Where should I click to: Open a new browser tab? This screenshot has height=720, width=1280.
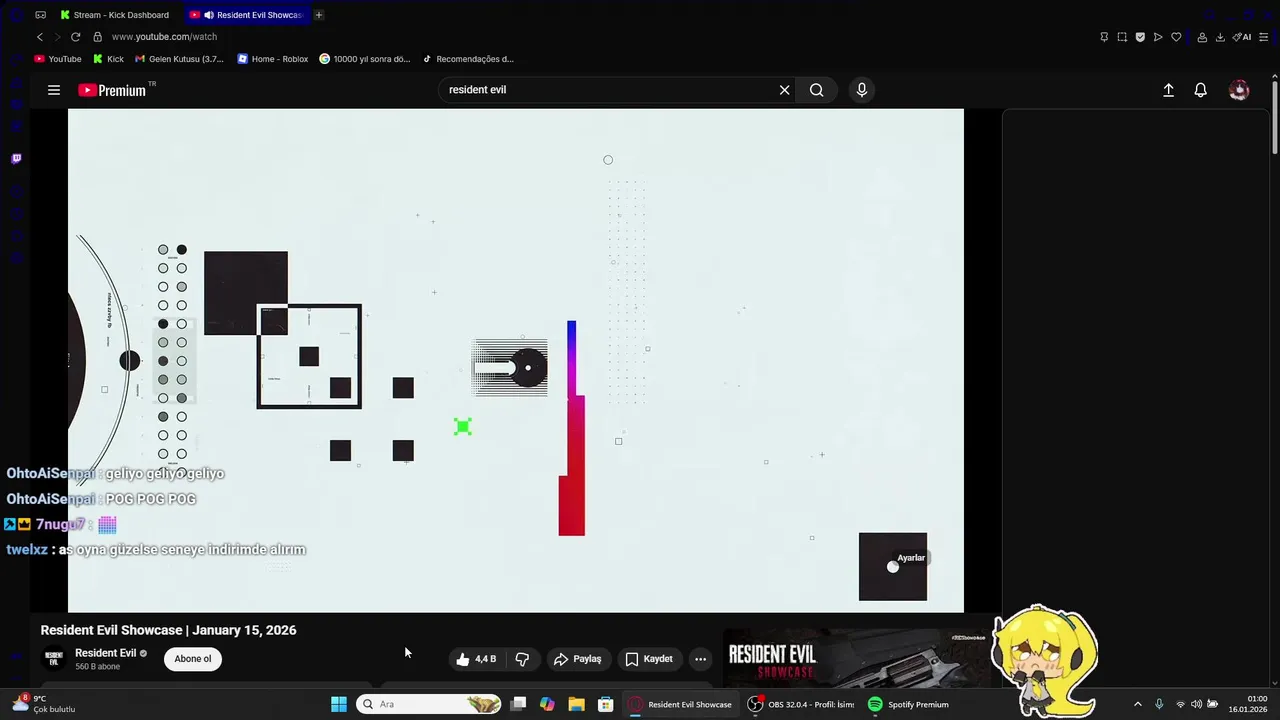tap(319, 15)
